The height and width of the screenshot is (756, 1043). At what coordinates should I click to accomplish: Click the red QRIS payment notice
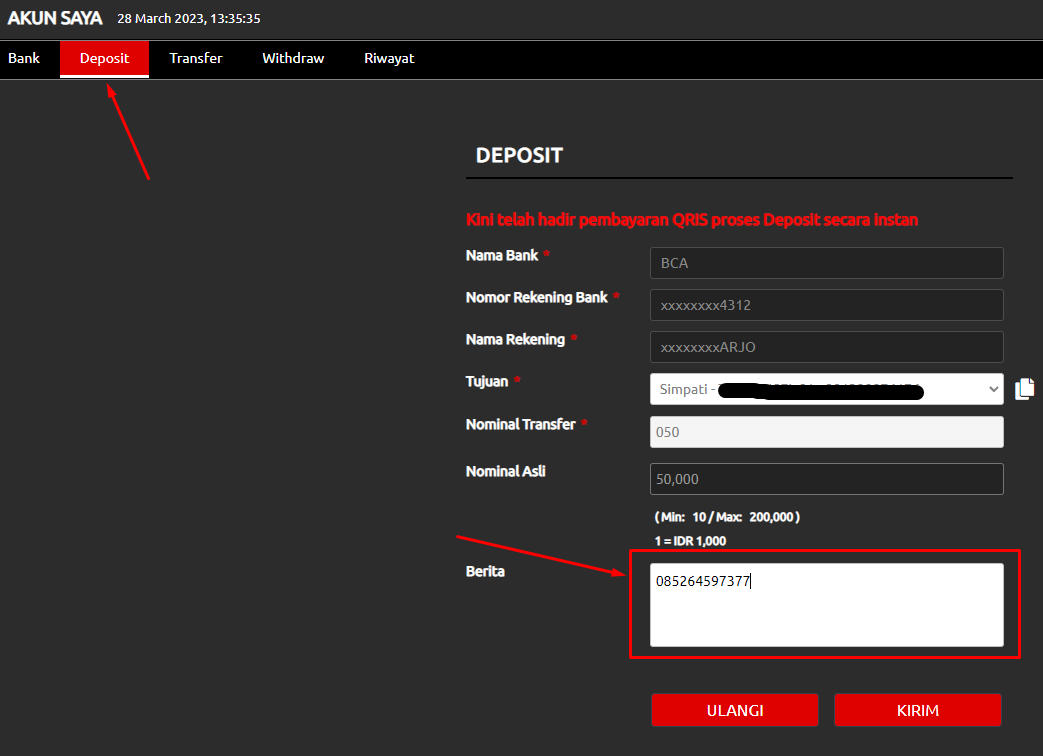click(x=692, y=220)
